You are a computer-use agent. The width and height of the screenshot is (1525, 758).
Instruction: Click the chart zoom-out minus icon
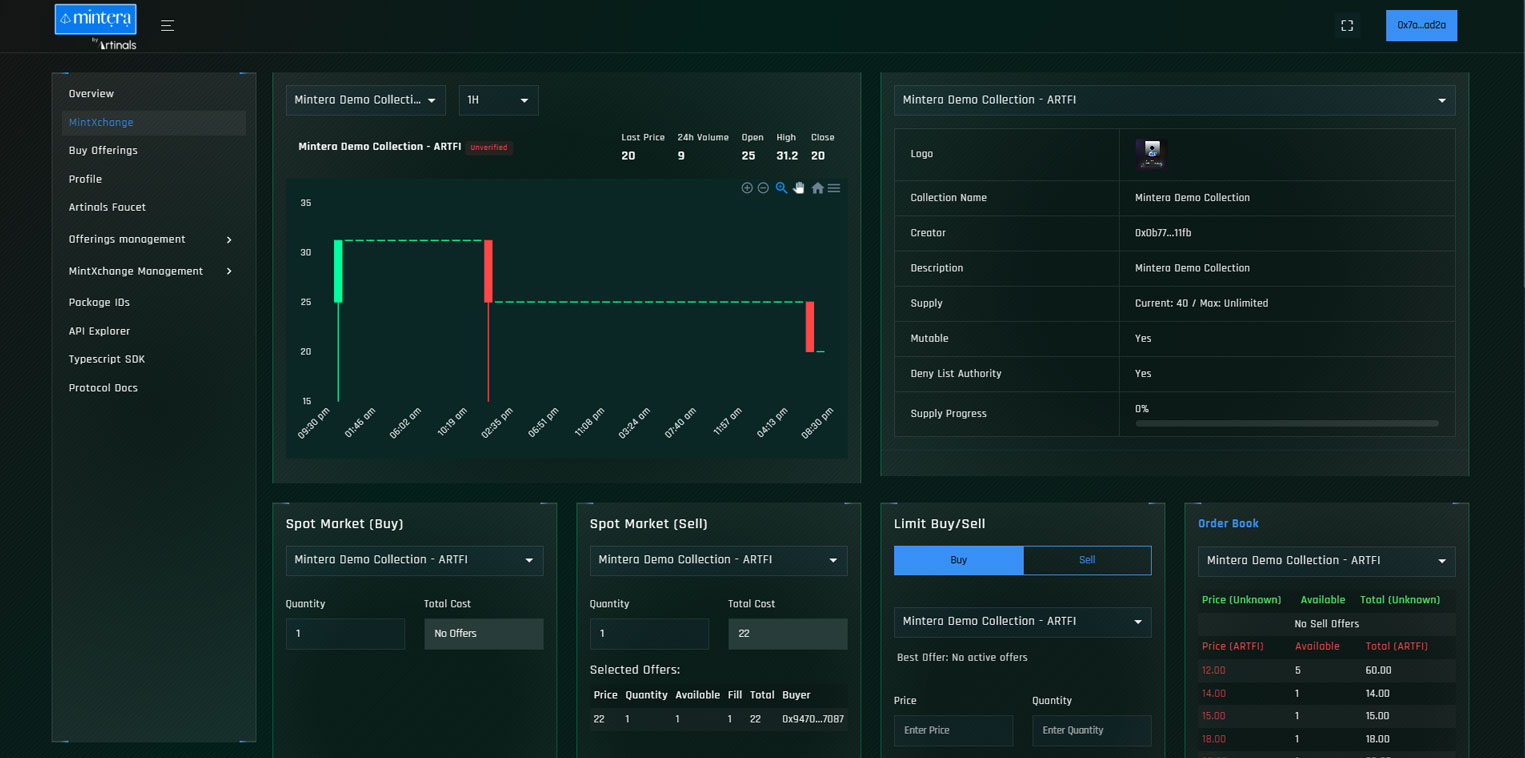click(763, 188)
